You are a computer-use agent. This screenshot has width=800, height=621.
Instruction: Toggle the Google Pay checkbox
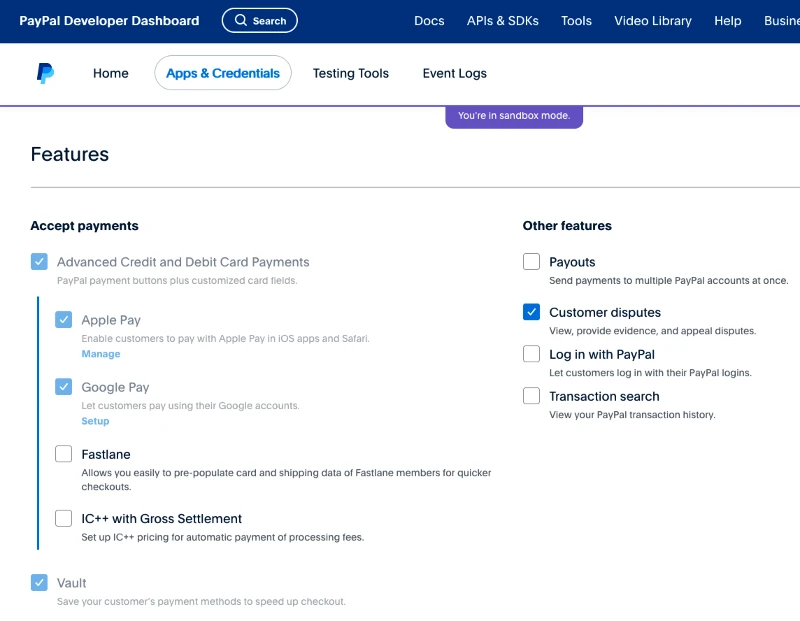(x=64, y=387)
